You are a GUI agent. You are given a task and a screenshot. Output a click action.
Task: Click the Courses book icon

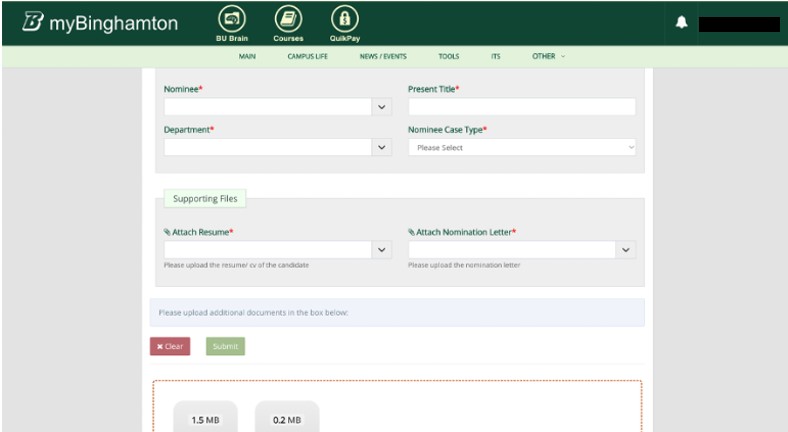[288, 19]
